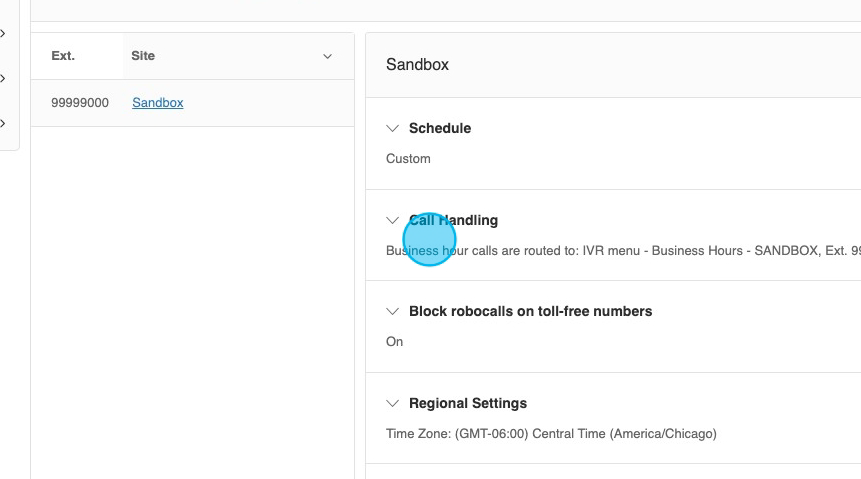861x479 pixels.
Task: Click the robocall blocking On status
Action: [395, 342]
